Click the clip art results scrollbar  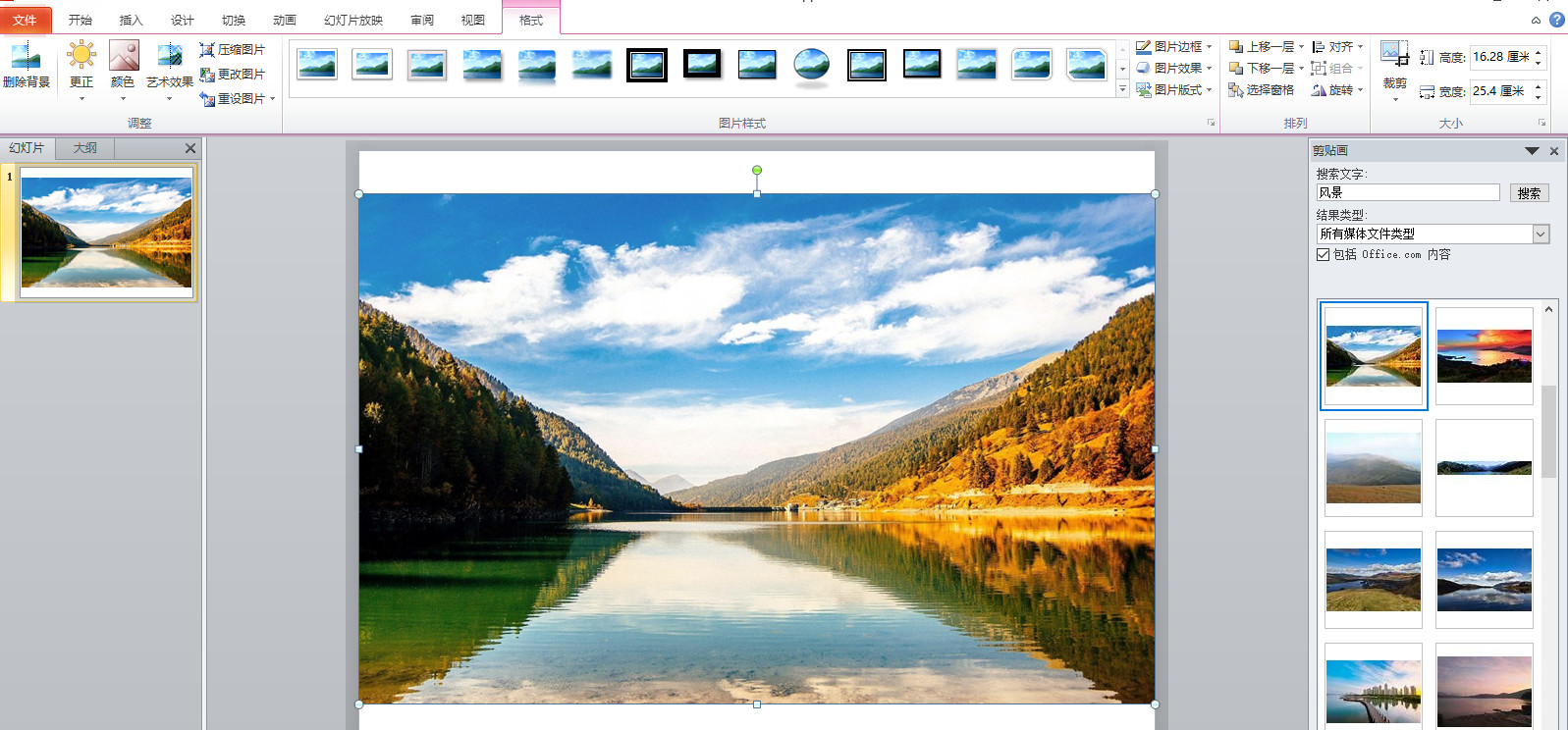point(1548,432)
